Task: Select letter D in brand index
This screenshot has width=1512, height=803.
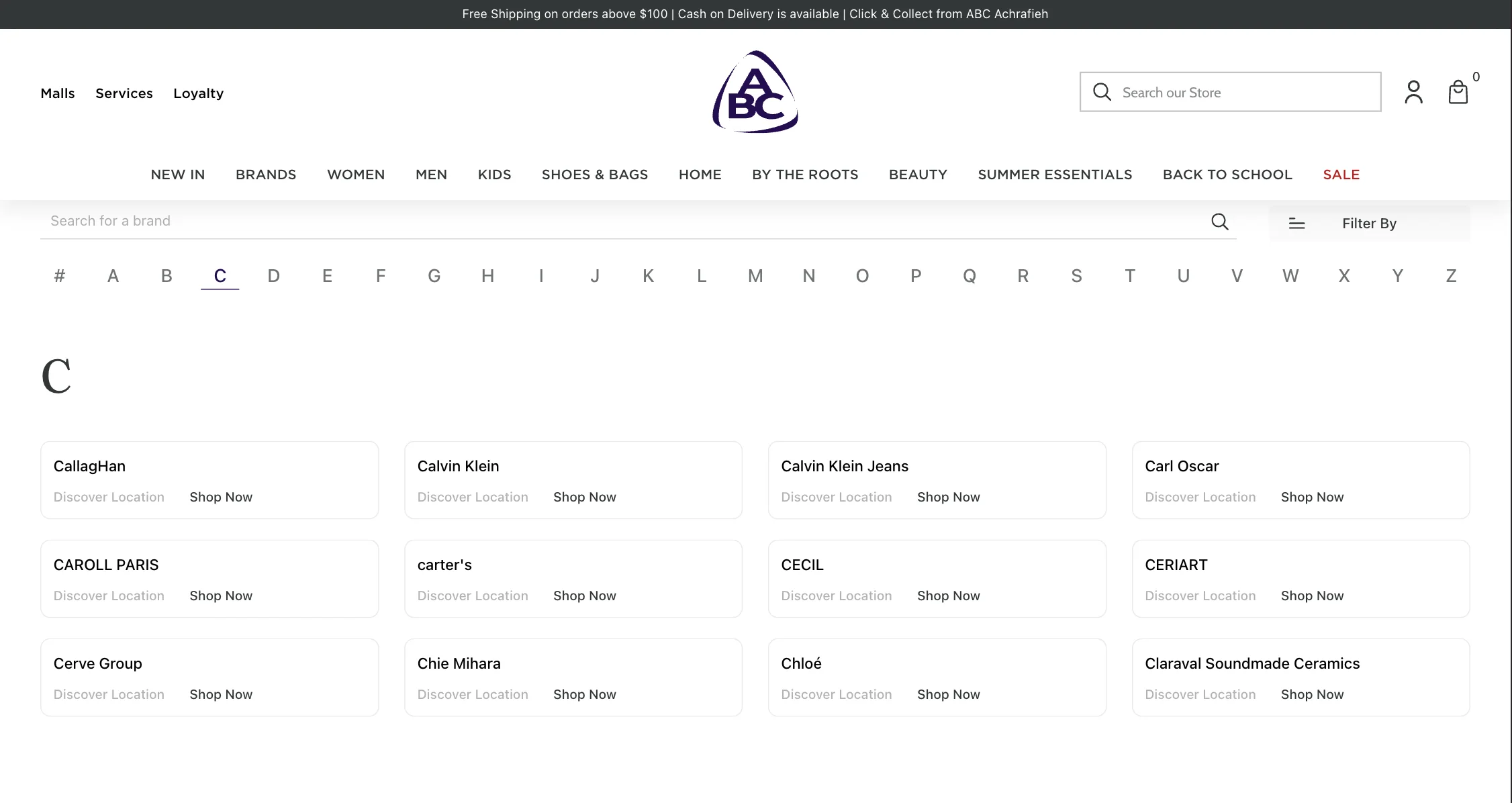Action: coord(273,276)
